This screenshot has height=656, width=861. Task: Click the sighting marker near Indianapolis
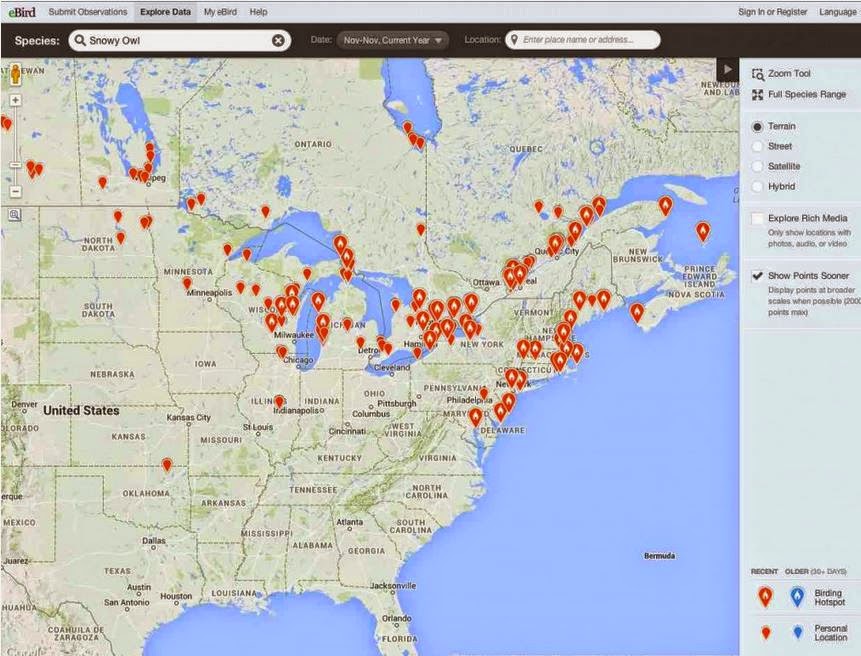279,402
